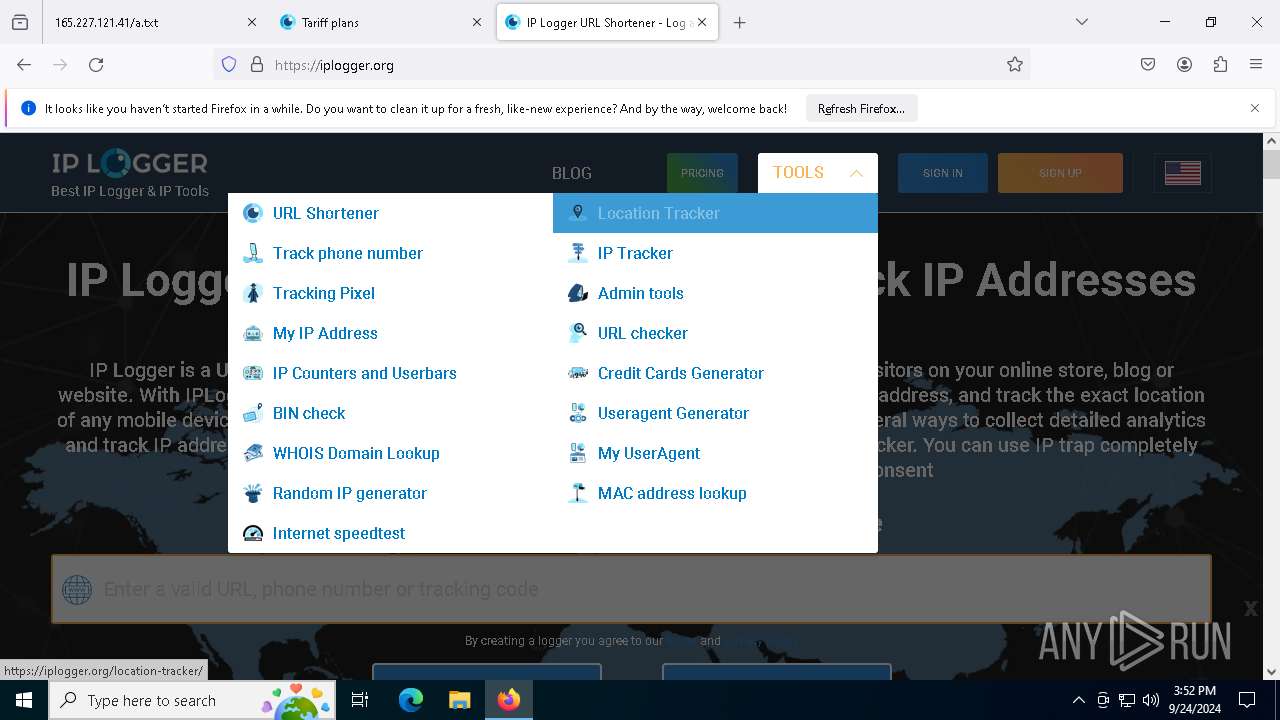This screenshot has width=1280, height=720.
Task: Click the Windows taskbar search box
Action: [191, 700]
